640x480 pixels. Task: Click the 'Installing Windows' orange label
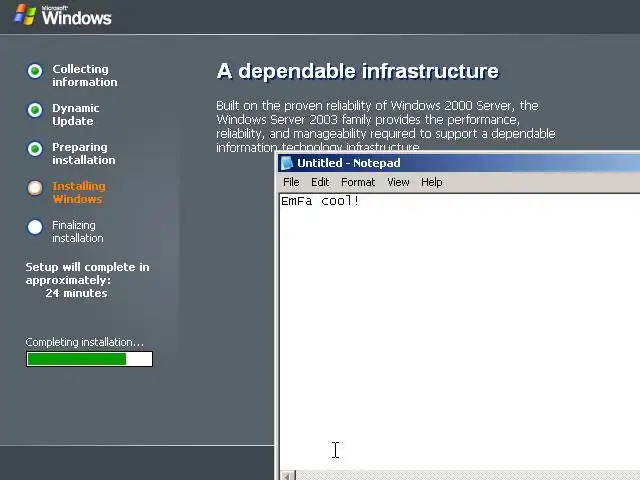(x=79, y=193)
